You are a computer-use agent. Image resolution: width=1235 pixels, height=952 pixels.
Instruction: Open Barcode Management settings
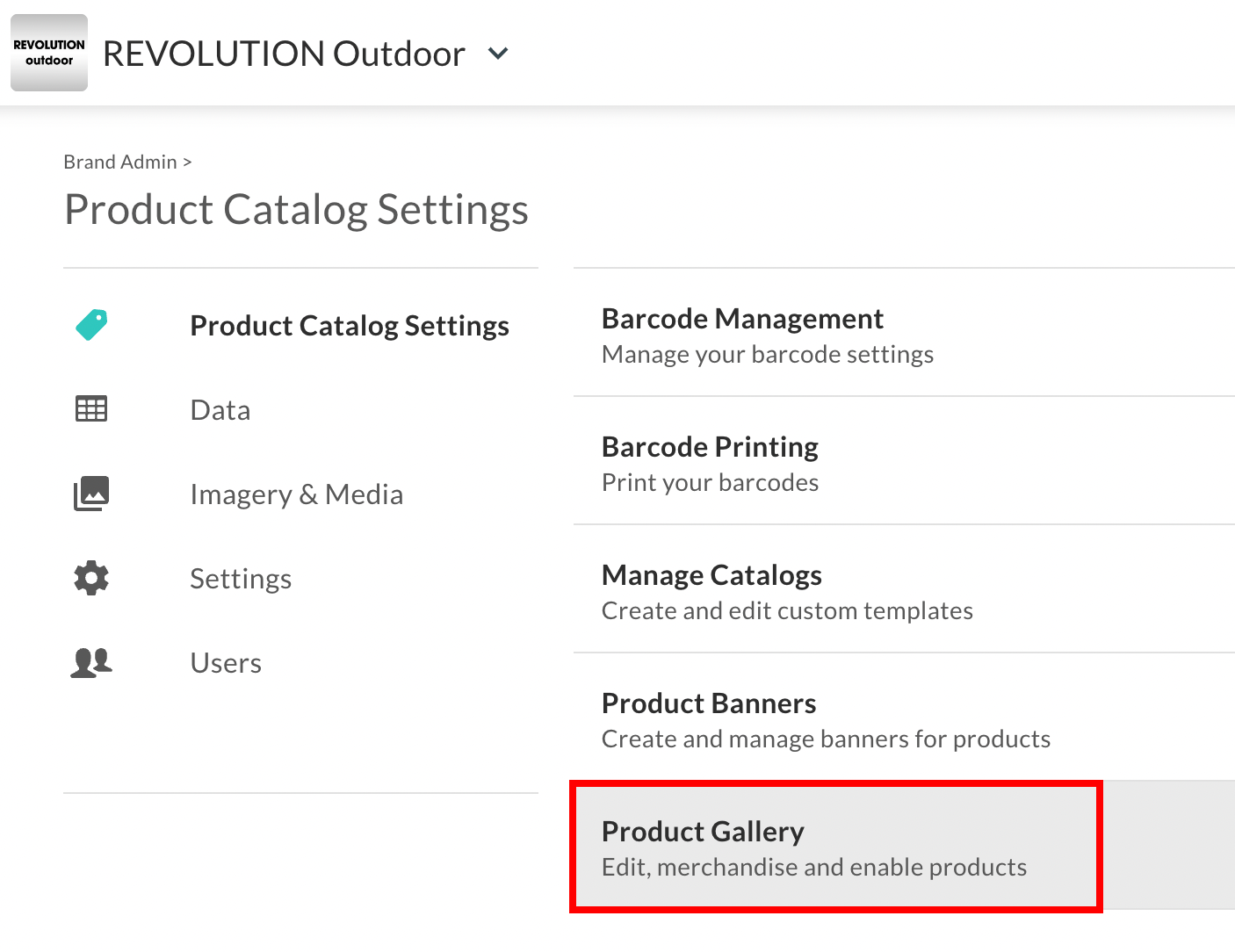(x=742, y=334)
